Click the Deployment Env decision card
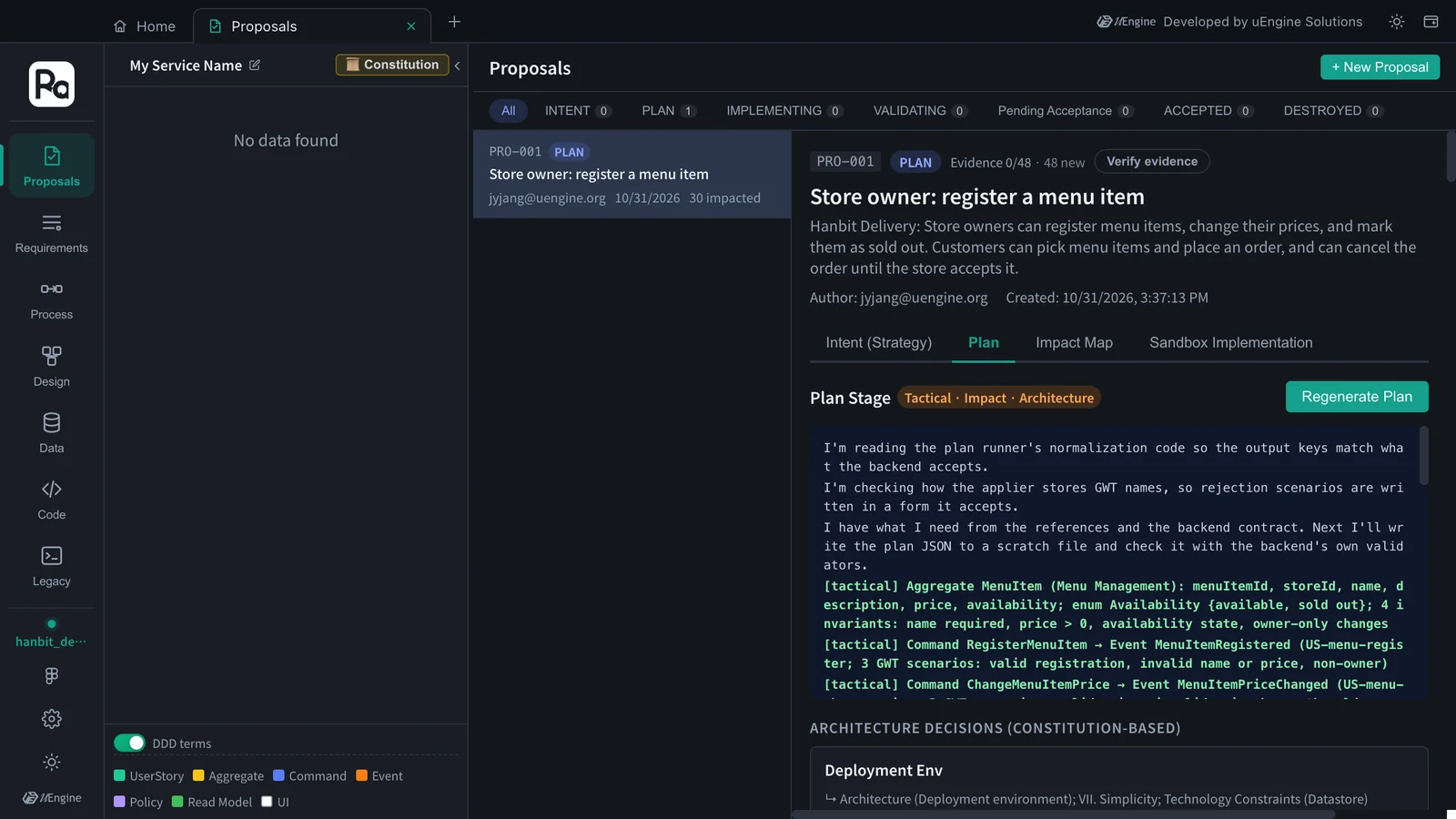The height and width of the screenshot is (819, 1456). (1118, 779)
